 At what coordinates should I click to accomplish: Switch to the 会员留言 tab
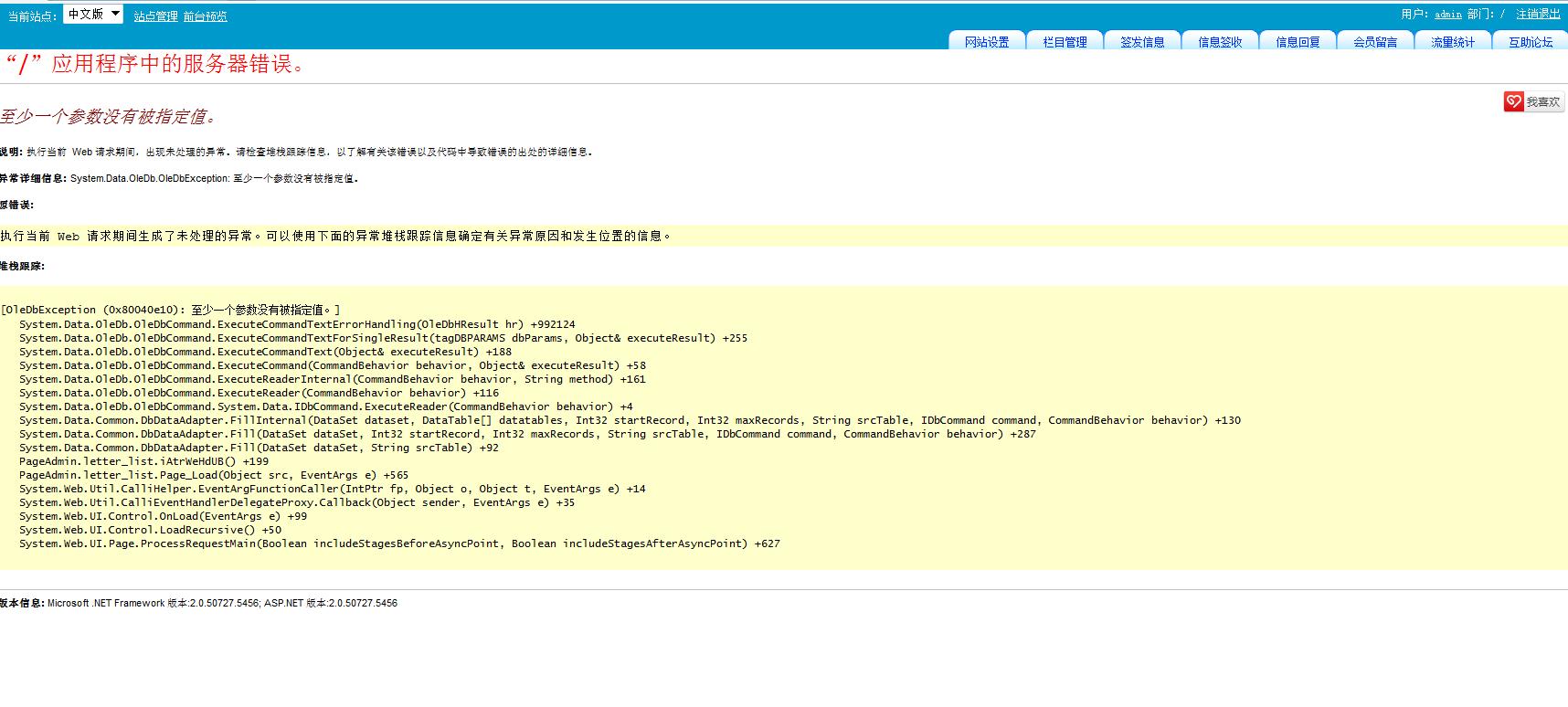[x=1375, y=42]
